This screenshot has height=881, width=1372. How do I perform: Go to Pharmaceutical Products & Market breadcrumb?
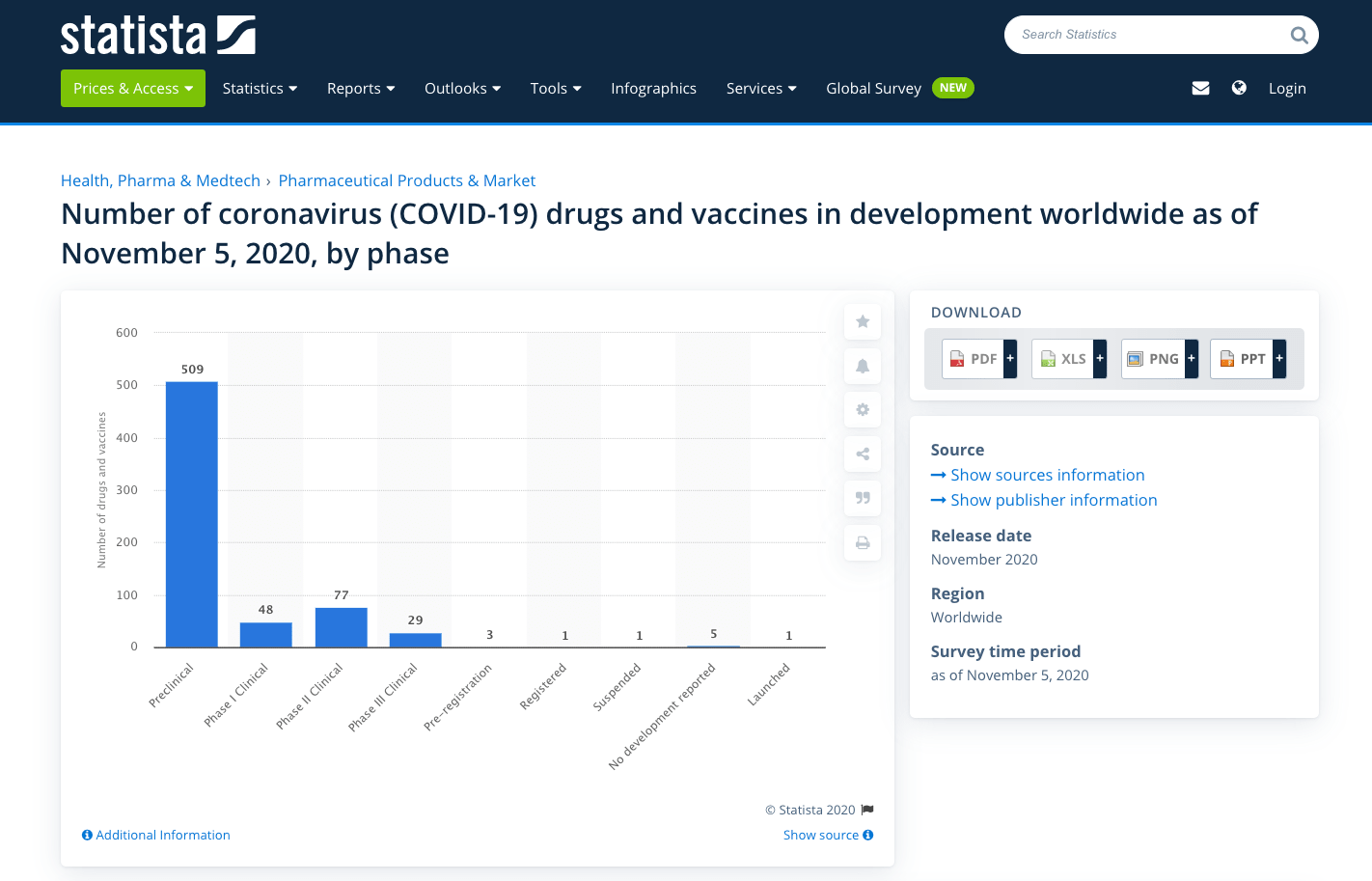point(407,180)
